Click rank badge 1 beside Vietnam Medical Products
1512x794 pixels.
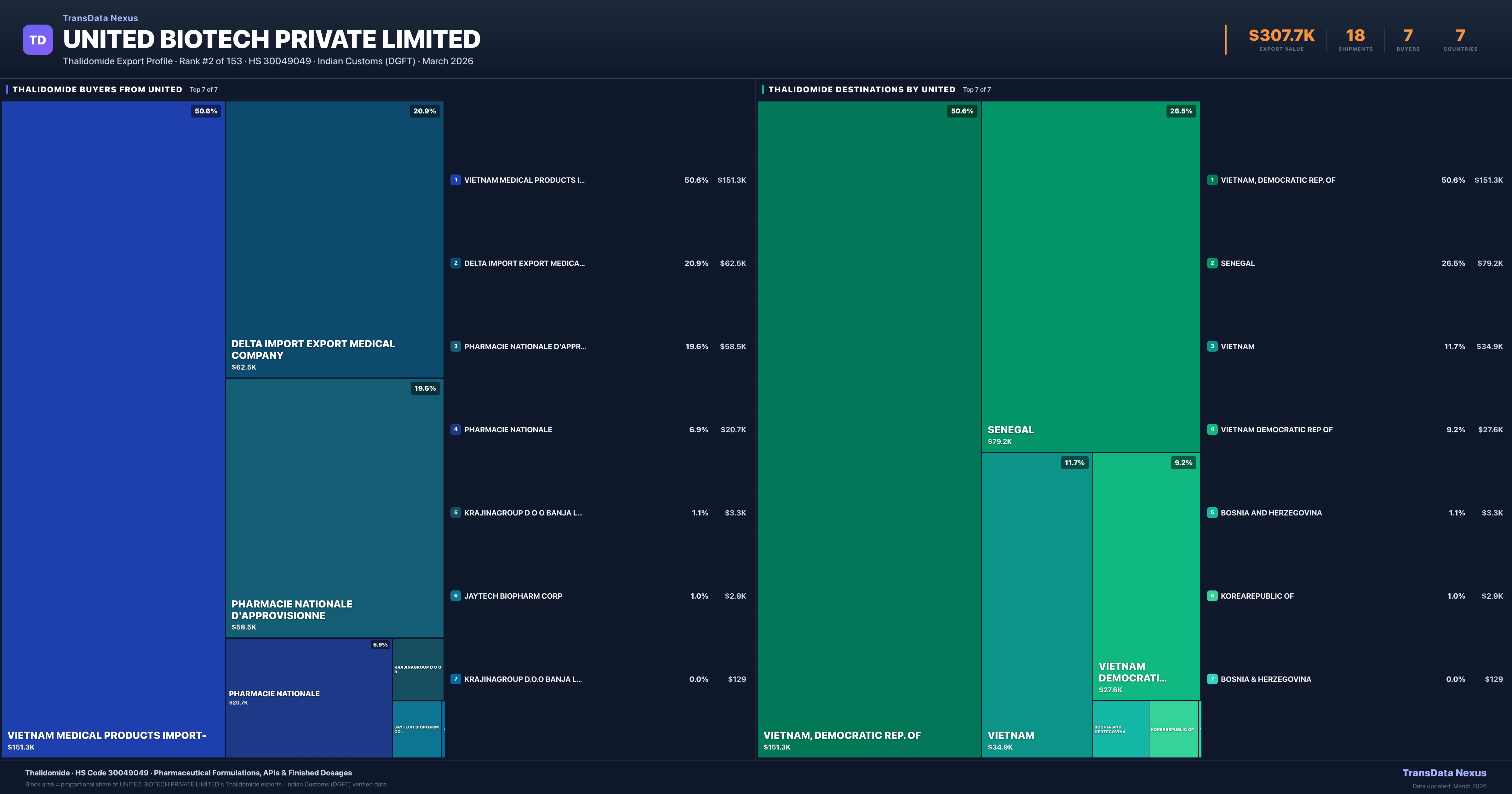(455, 180)
